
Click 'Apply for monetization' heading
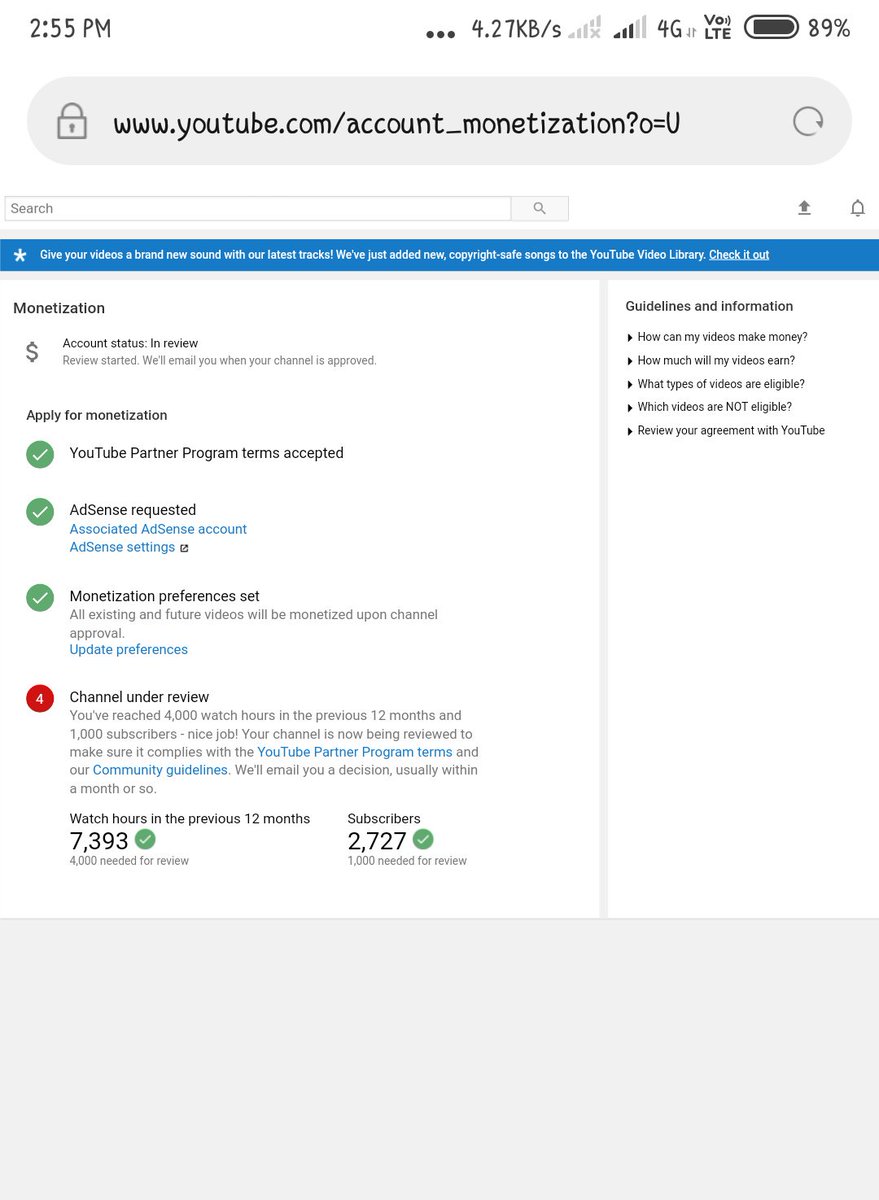(x=97, y=415)
